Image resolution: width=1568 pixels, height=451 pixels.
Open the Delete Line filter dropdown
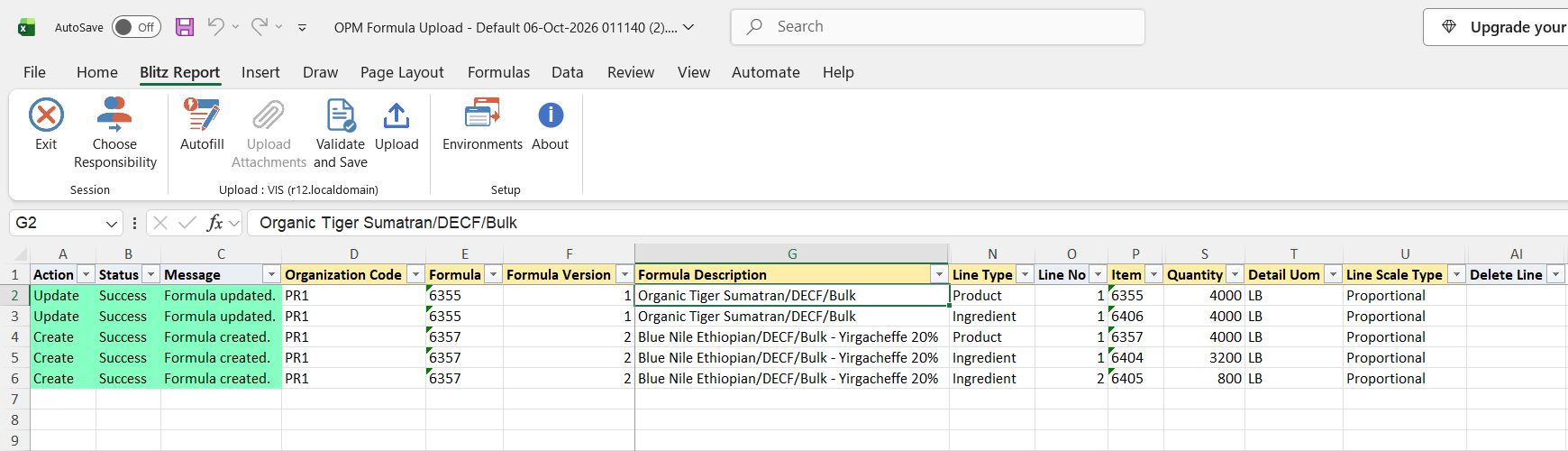1555,274
